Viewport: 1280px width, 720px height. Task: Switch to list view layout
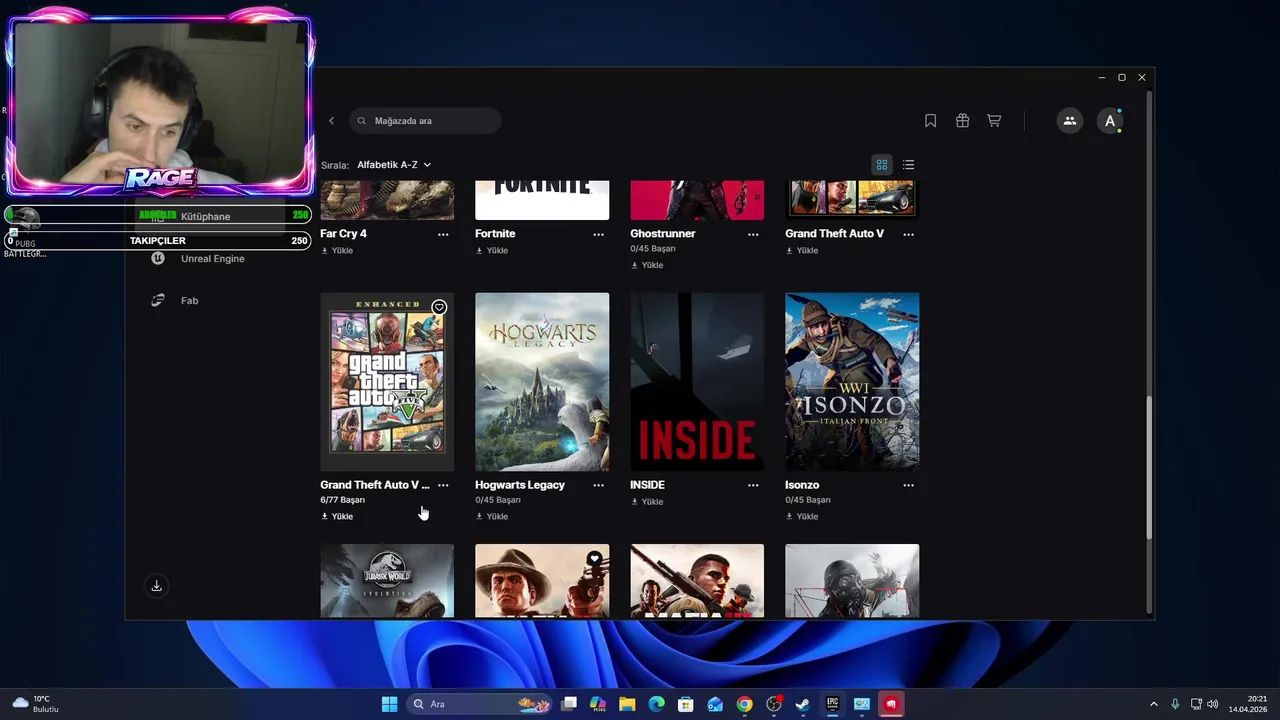point(908,165)
